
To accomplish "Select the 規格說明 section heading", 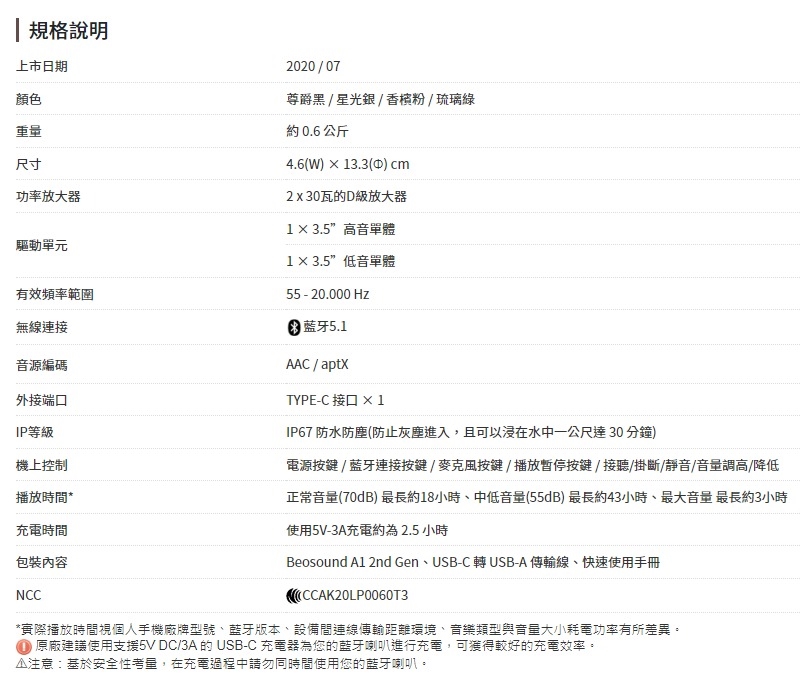I will coord(68,31).
